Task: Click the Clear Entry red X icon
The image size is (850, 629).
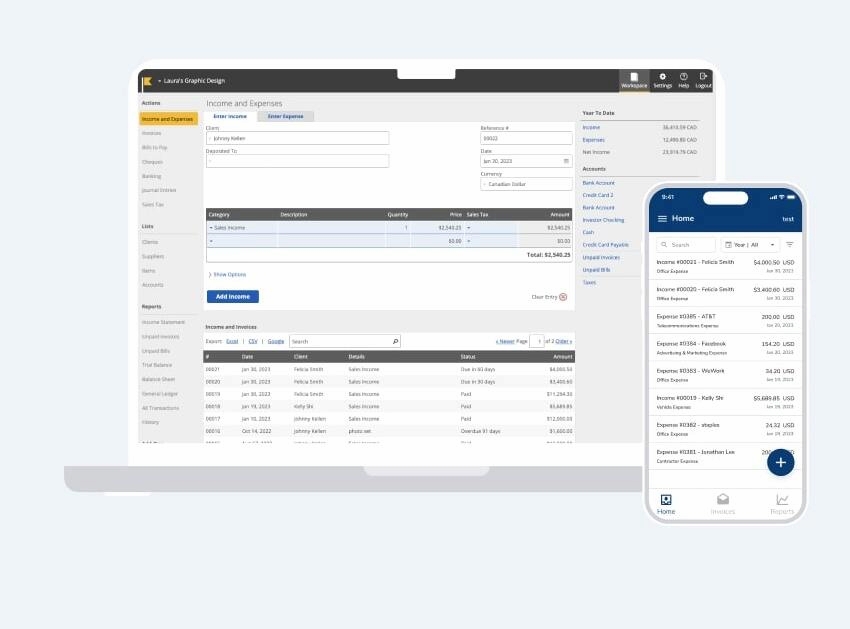Action: (x=563, y=297)
